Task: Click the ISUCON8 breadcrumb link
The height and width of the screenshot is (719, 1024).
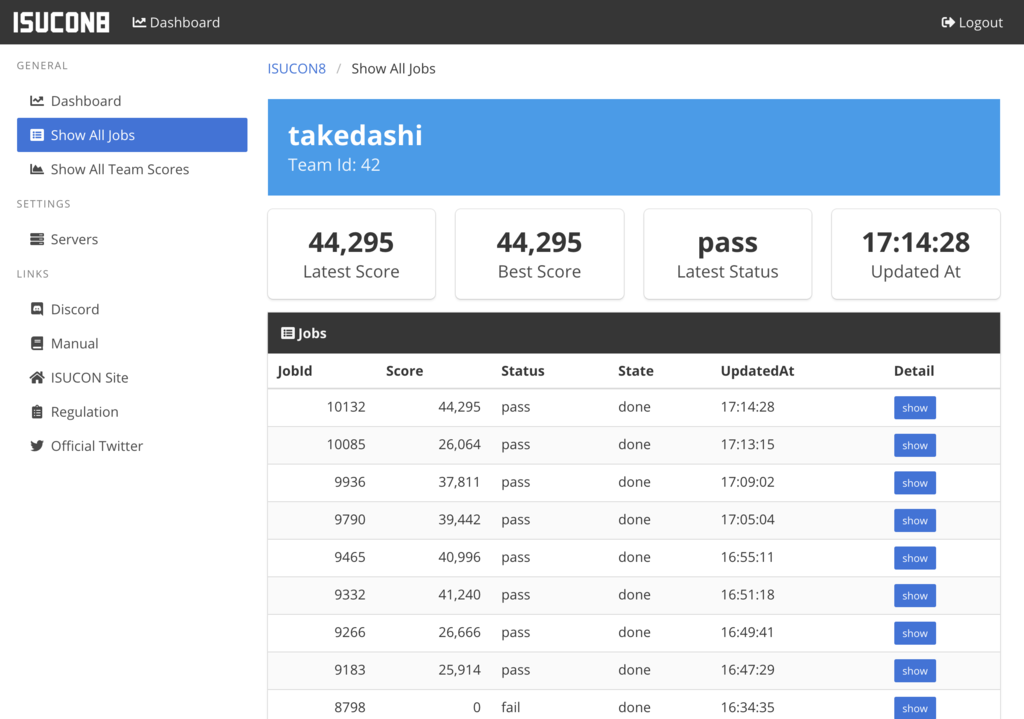Action: 296,69
